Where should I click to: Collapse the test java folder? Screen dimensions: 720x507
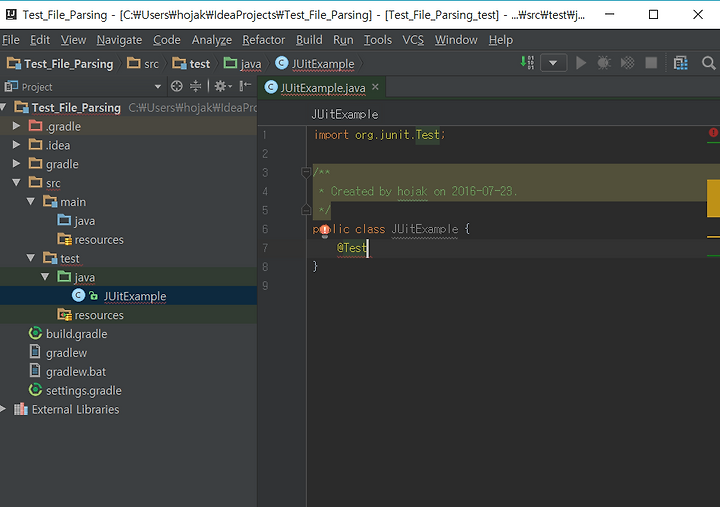coord(45,276)
